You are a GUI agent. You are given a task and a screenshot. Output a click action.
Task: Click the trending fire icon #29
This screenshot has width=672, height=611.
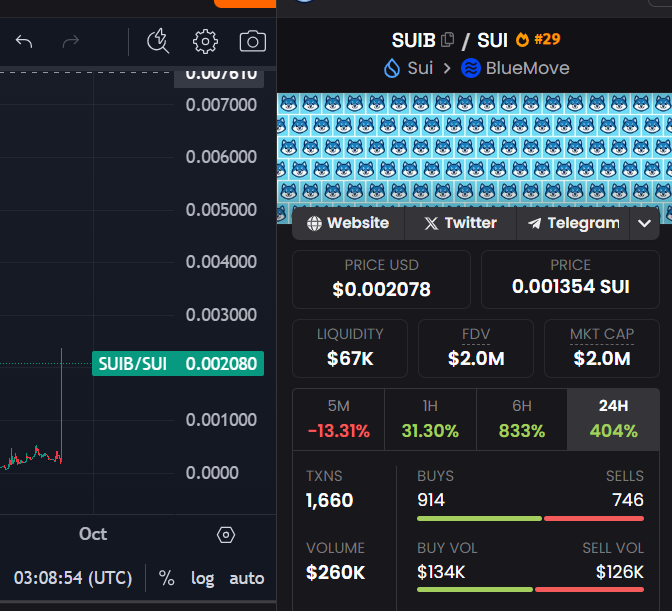(x=522, y=39)
